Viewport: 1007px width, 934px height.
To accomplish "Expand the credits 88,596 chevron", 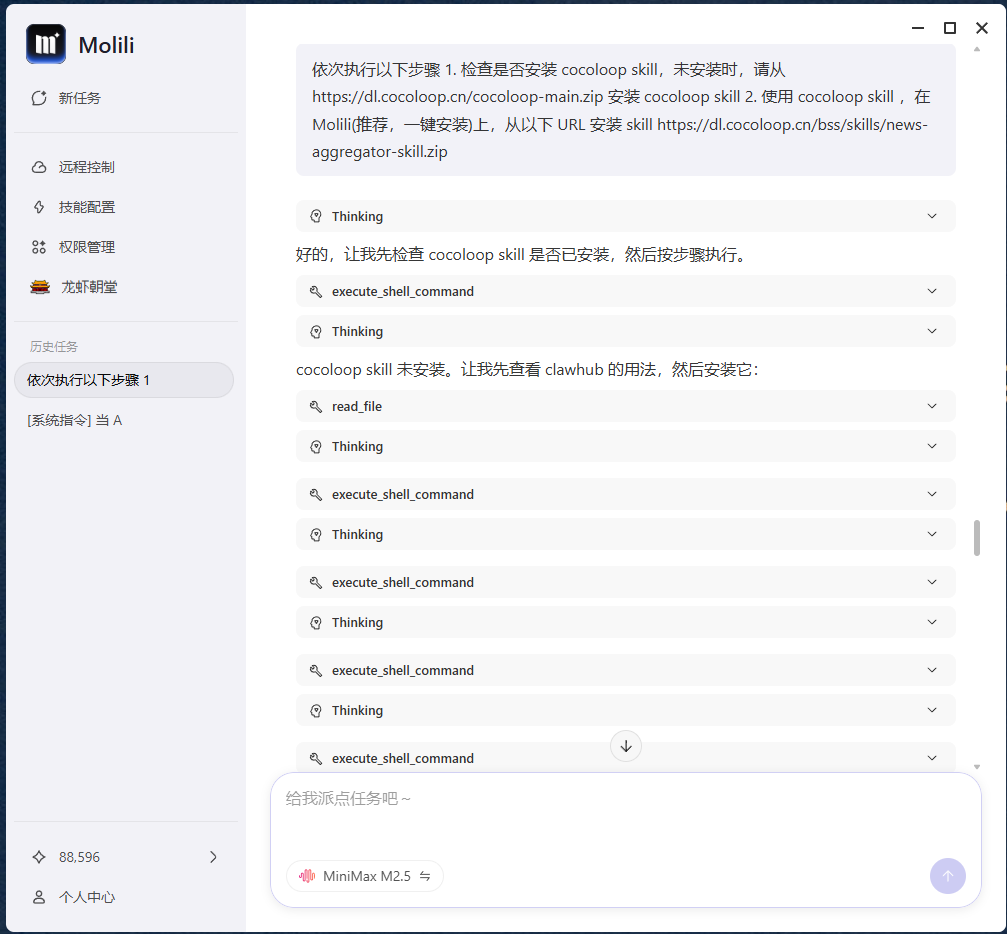I will (x=213, y=857).
